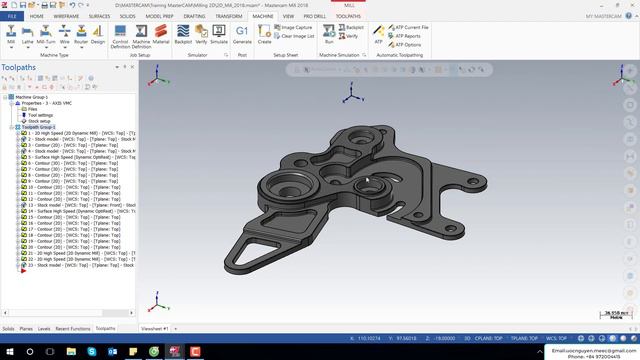This screenshot has width=640, height=360.
Task: Open the Recent Functions tab
Action: tap(73, 329)
